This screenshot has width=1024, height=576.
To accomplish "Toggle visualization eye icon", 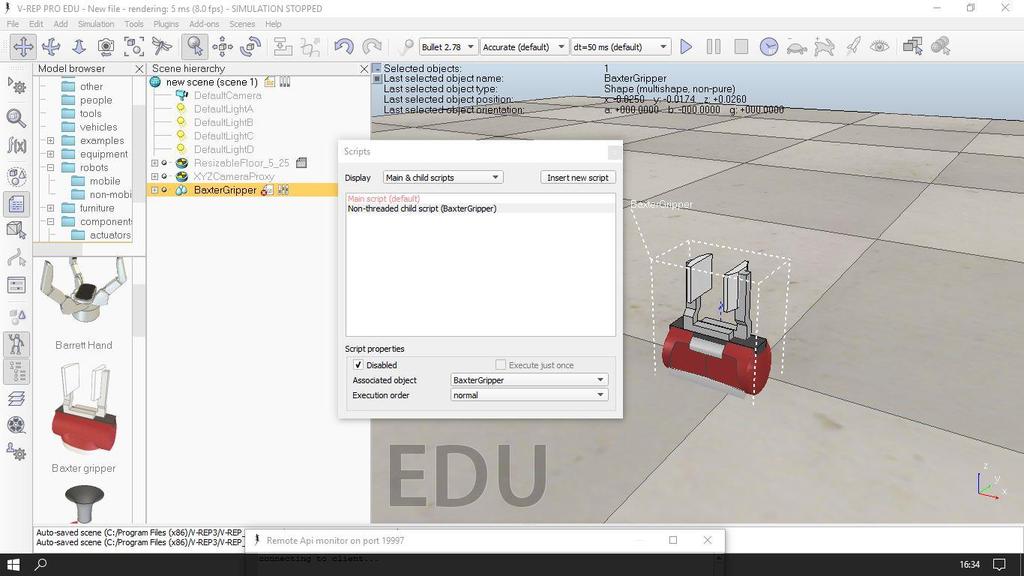I will coord(880,46).
